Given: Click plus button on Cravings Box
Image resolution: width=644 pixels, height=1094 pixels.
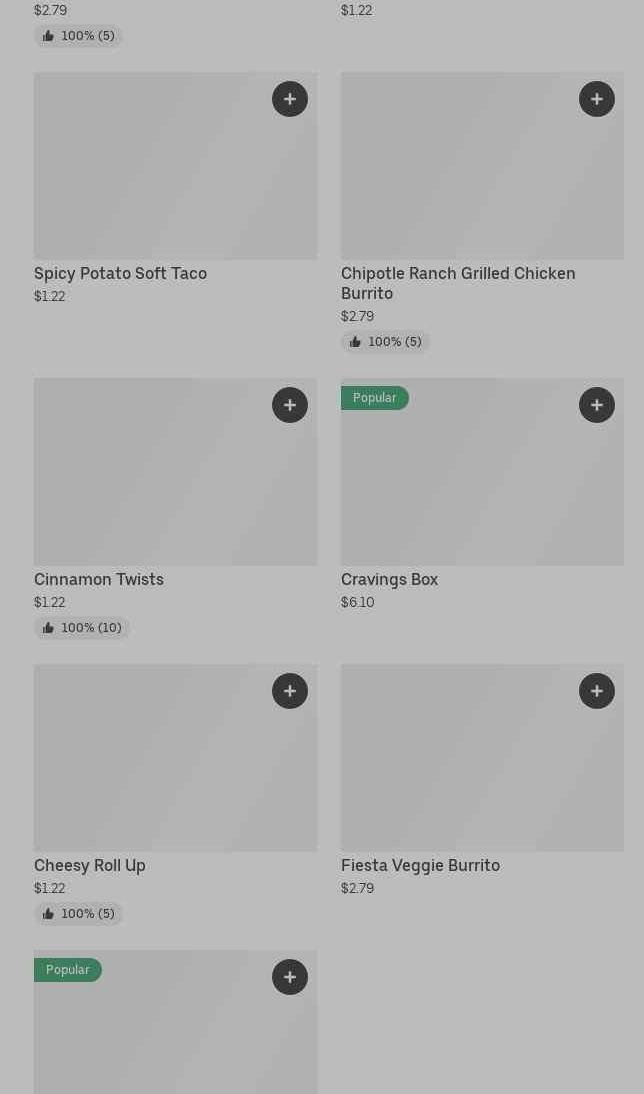Looking at the screenshot, I should (x=597, y=405).
